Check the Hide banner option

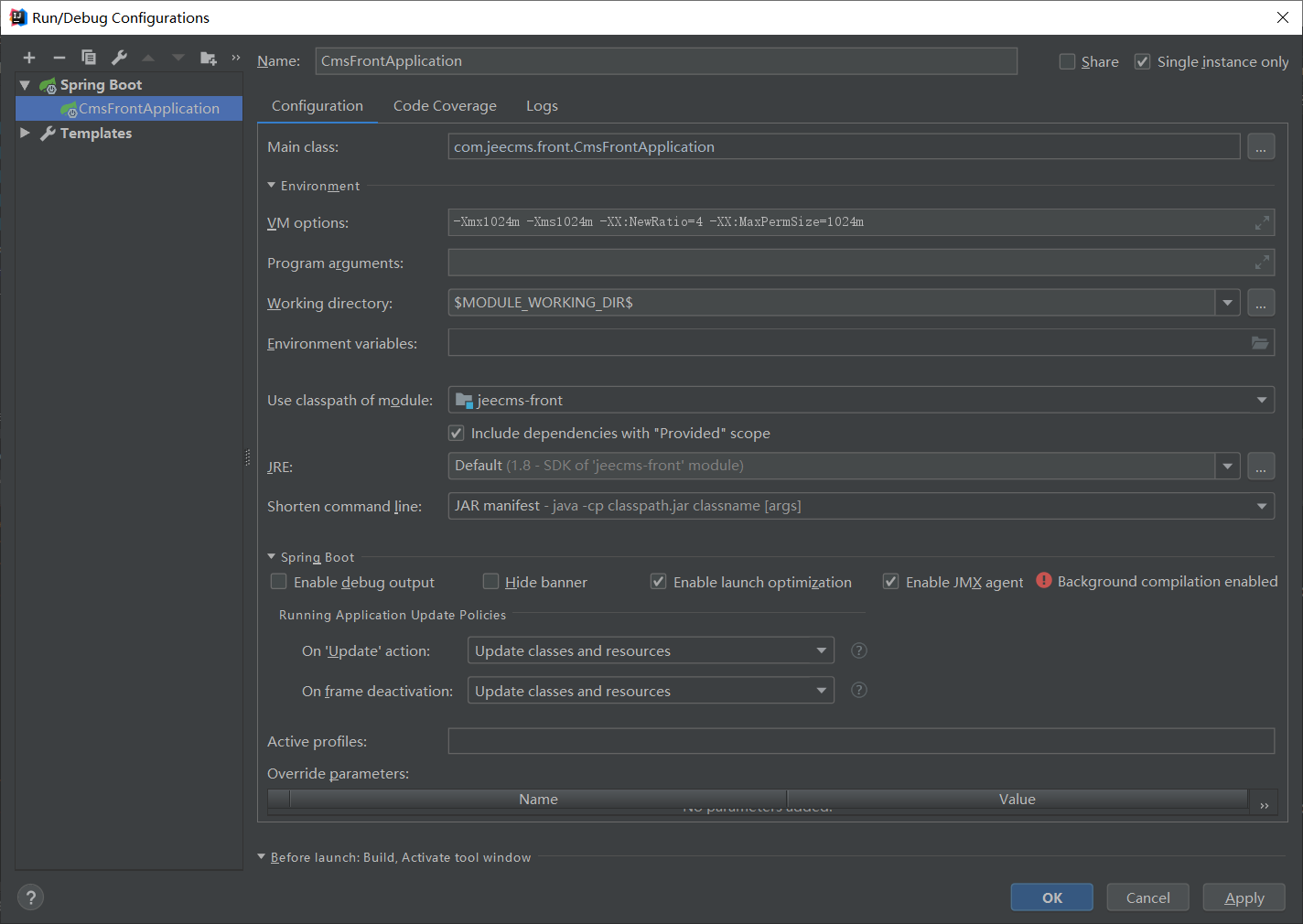(491, 582)
